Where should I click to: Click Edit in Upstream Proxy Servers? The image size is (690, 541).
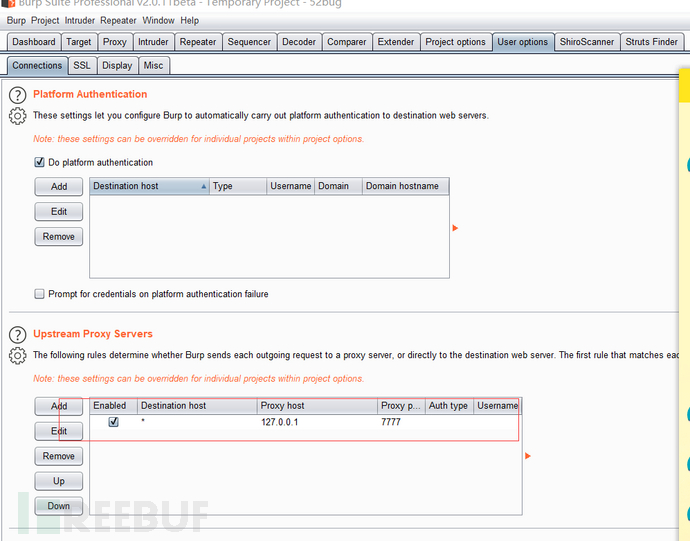(59, 431)
